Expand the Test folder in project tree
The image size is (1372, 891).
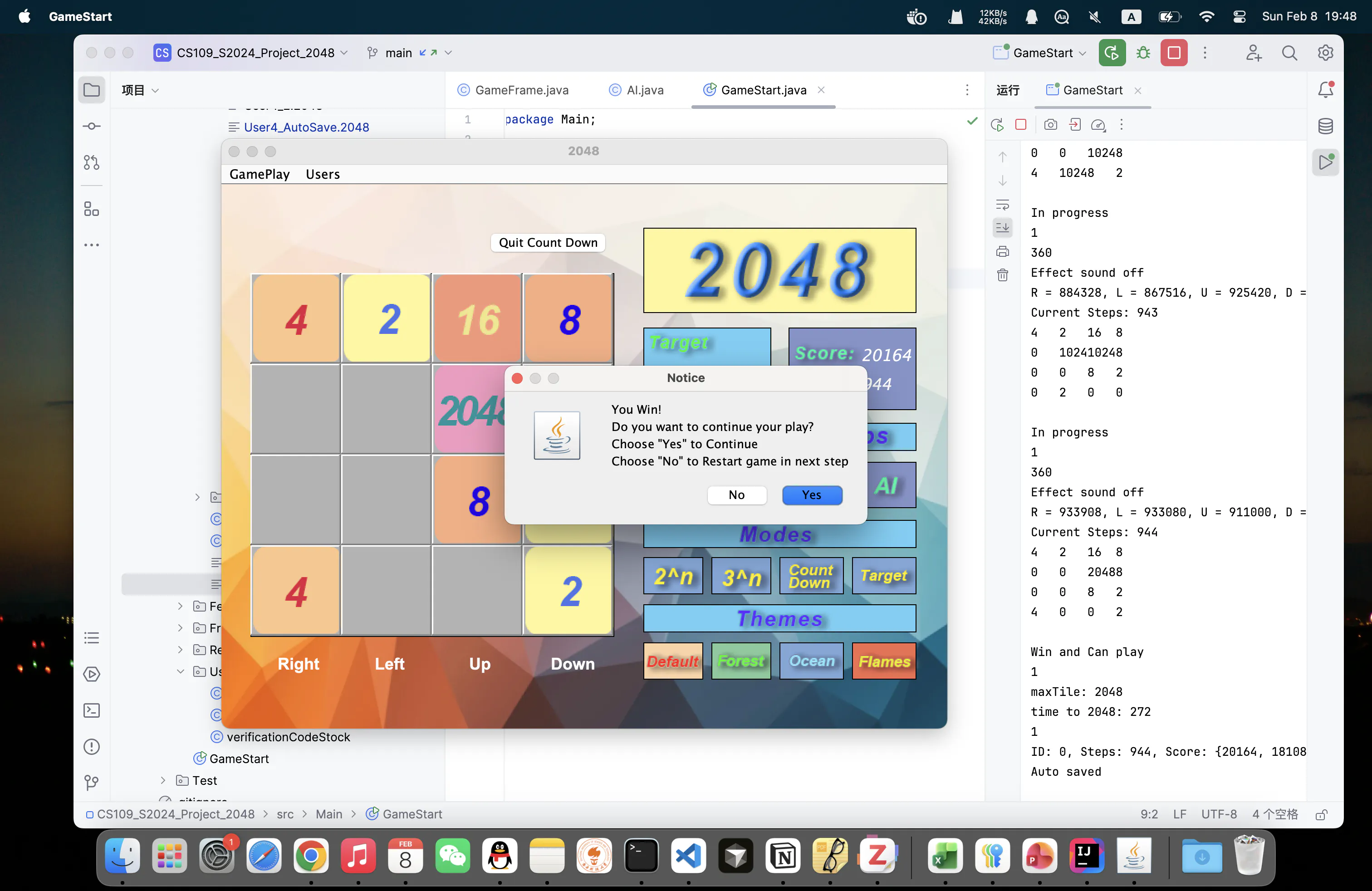(163, 780)
